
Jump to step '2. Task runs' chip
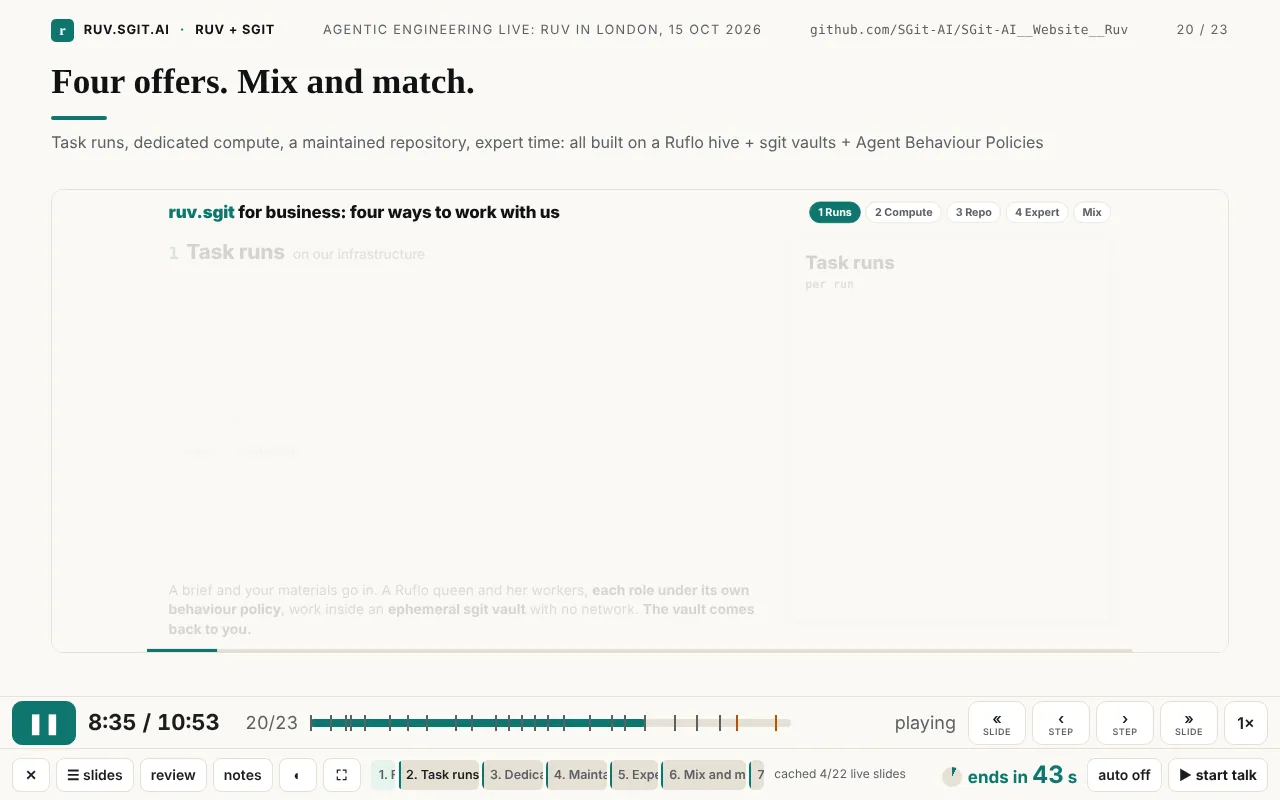tap(441, 775)
